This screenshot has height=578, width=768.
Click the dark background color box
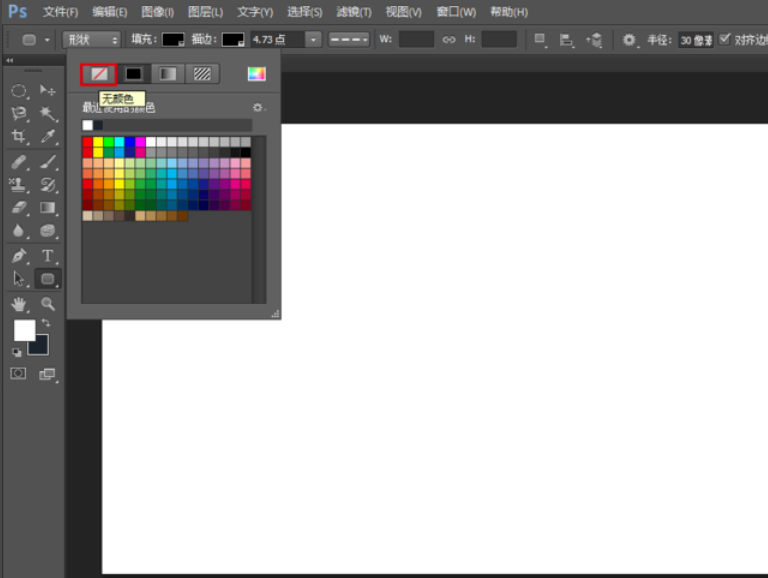tap(41, 347)
